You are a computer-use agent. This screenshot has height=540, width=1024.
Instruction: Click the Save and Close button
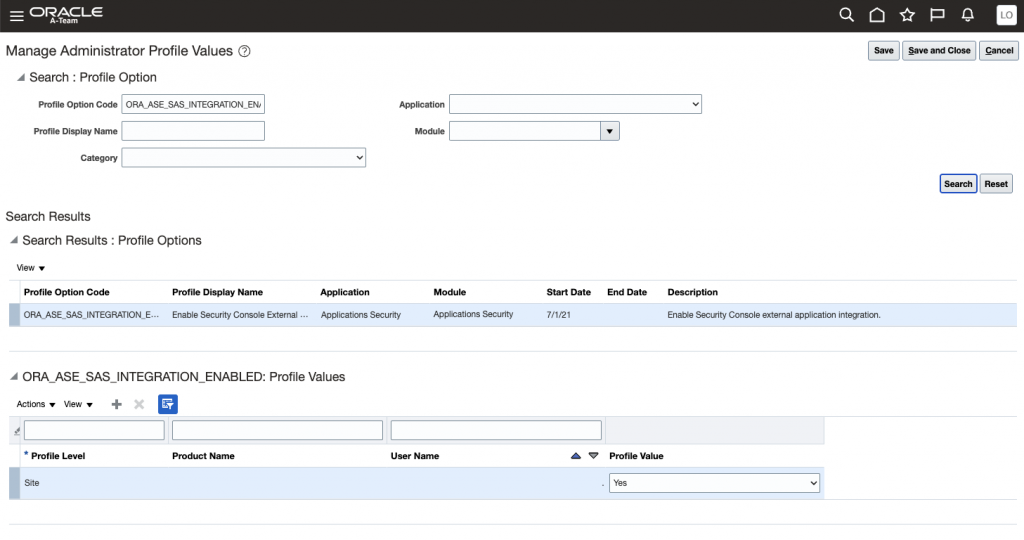pyautogui.click(x=939, y=51)
